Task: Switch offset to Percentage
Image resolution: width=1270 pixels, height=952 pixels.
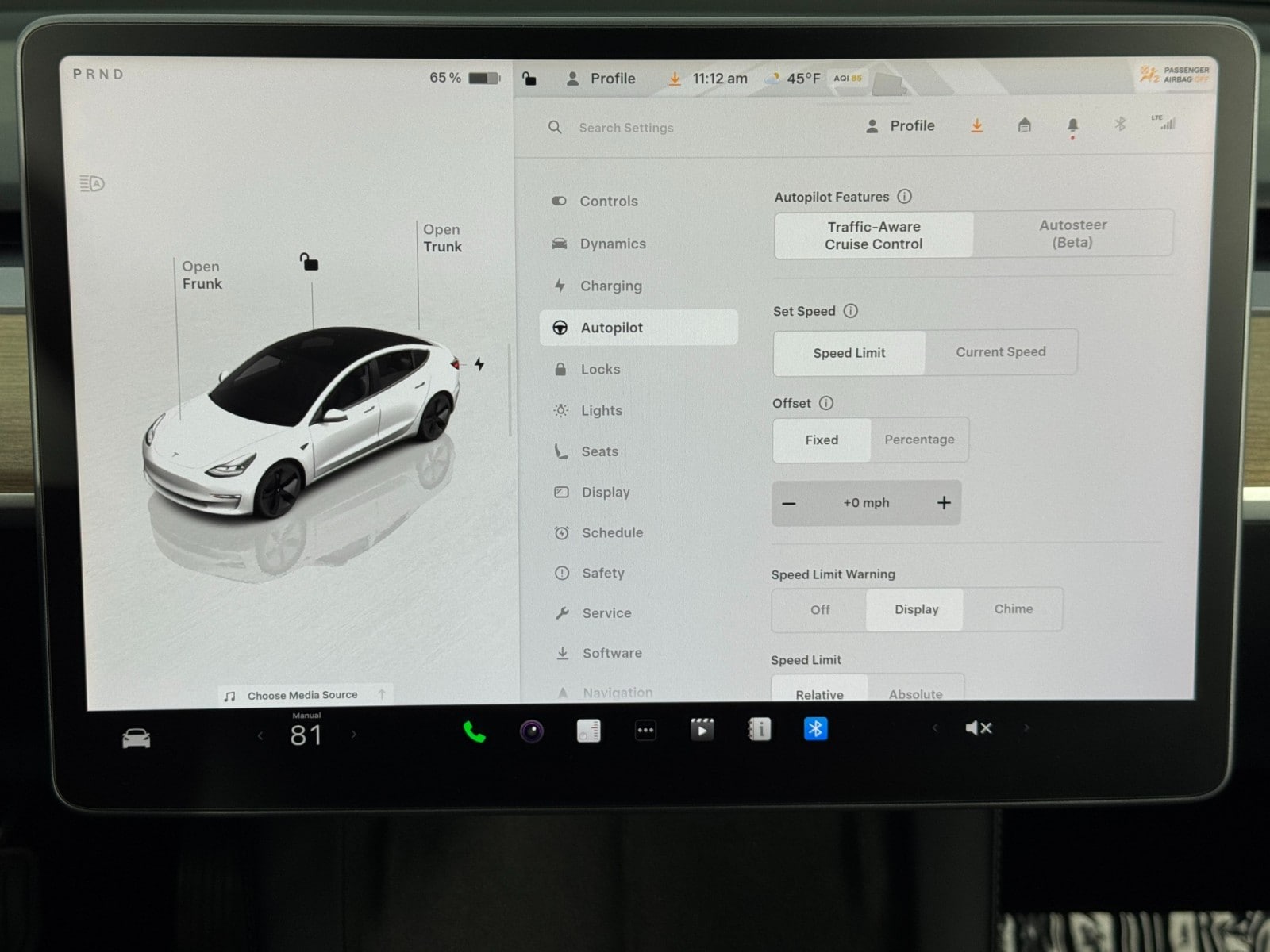Action: tap(919, 440)
